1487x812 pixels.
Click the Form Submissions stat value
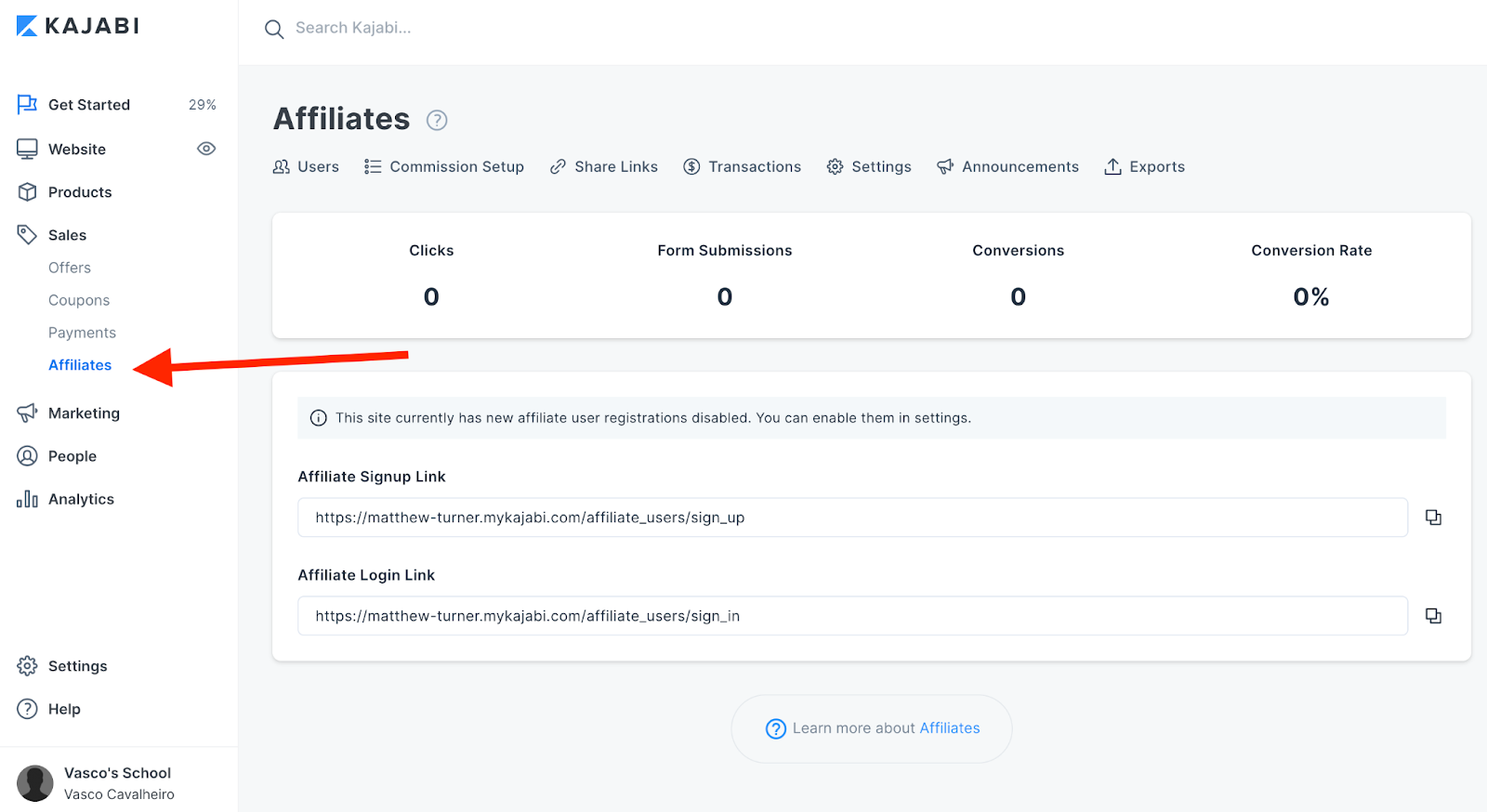[725, 297]
